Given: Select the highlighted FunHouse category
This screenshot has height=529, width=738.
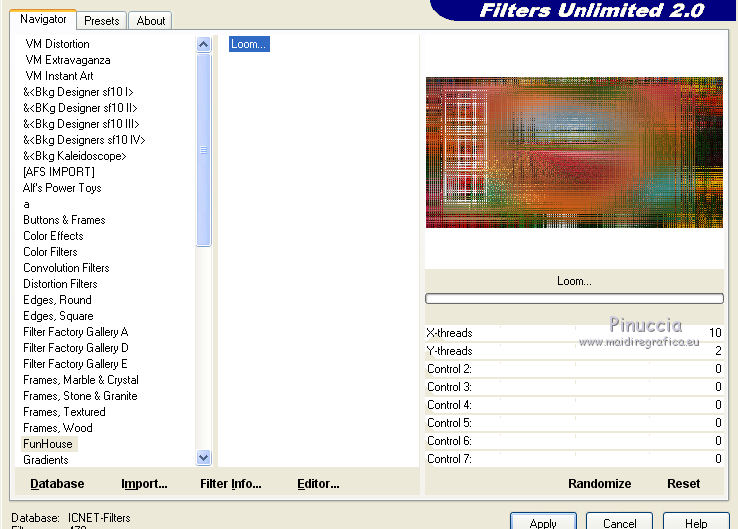Looking at the screenshot, I should (48, 444).
